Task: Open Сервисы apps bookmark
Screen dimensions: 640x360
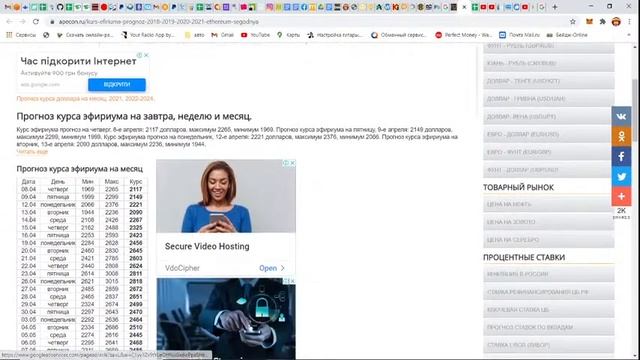Action: click(x=21, y=35)
